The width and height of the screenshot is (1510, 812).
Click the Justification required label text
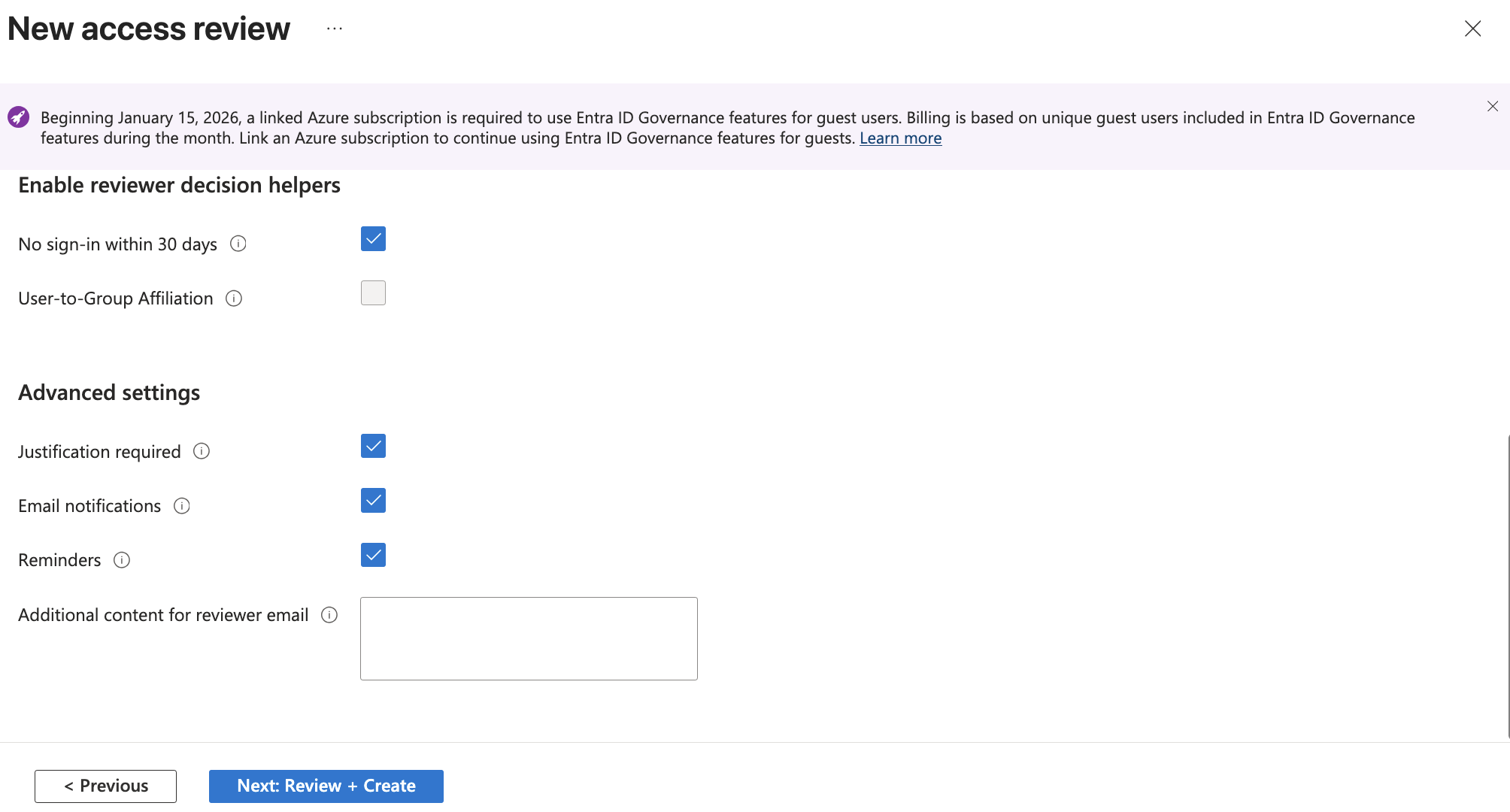pyautogui.click(x=99, y=452)
